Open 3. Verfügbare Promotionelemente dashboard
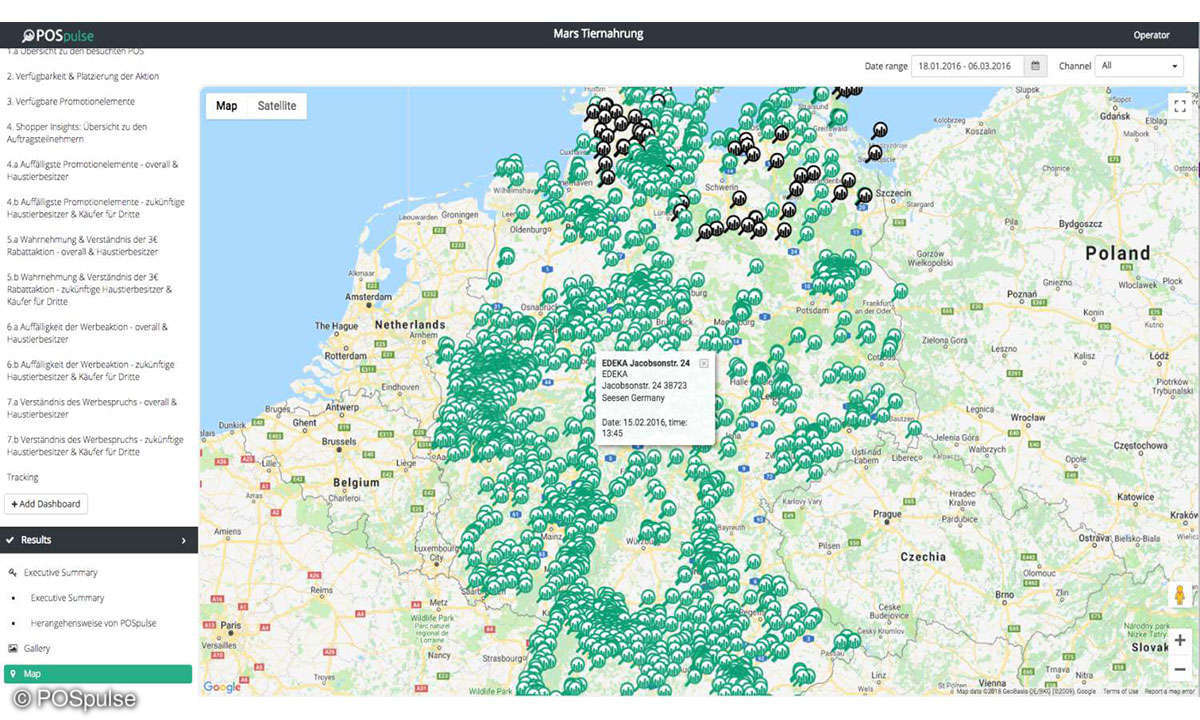Screen dimensions: 1200x720 (71, 102)
